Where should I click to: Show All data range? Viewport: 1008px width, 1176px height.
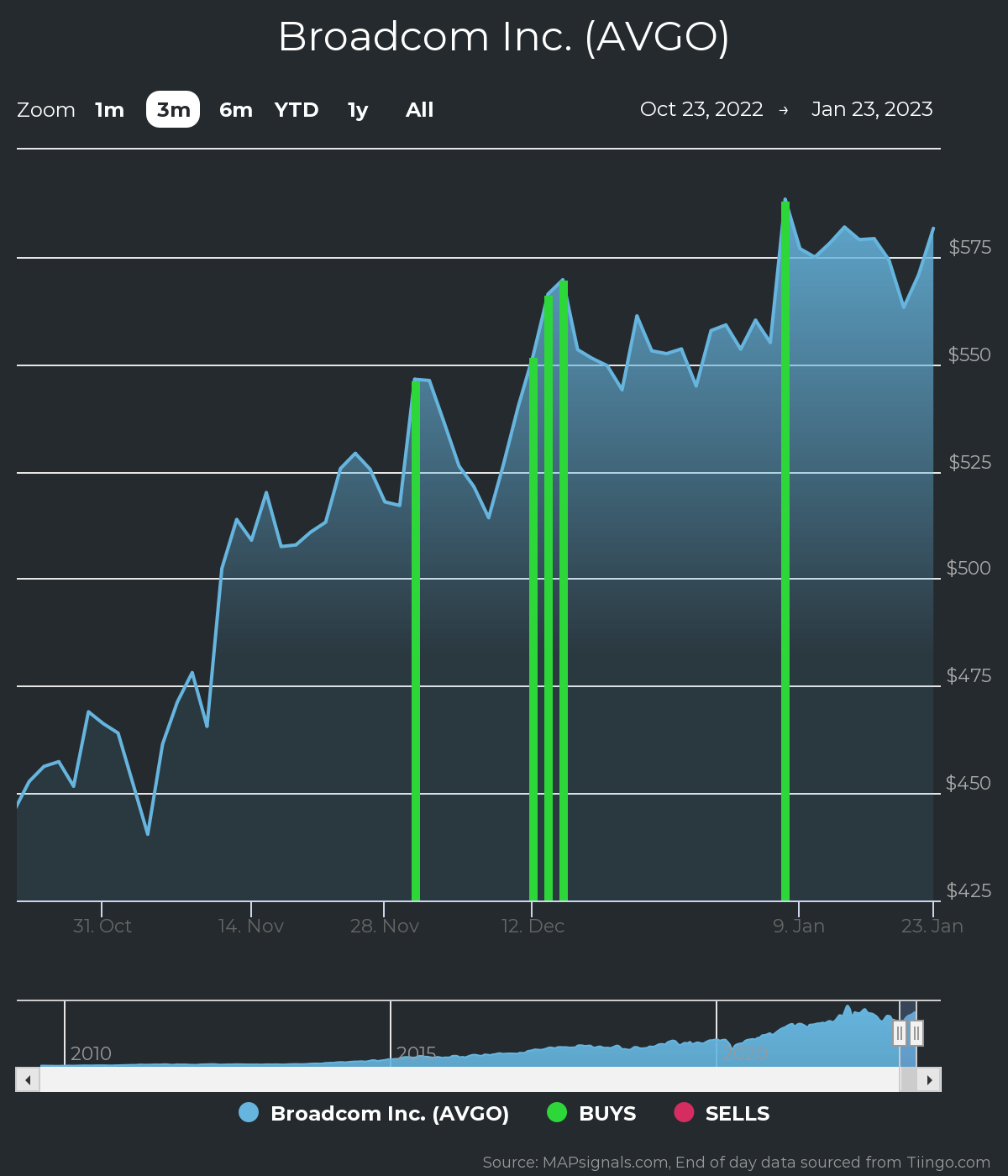(x=420, y=110)
